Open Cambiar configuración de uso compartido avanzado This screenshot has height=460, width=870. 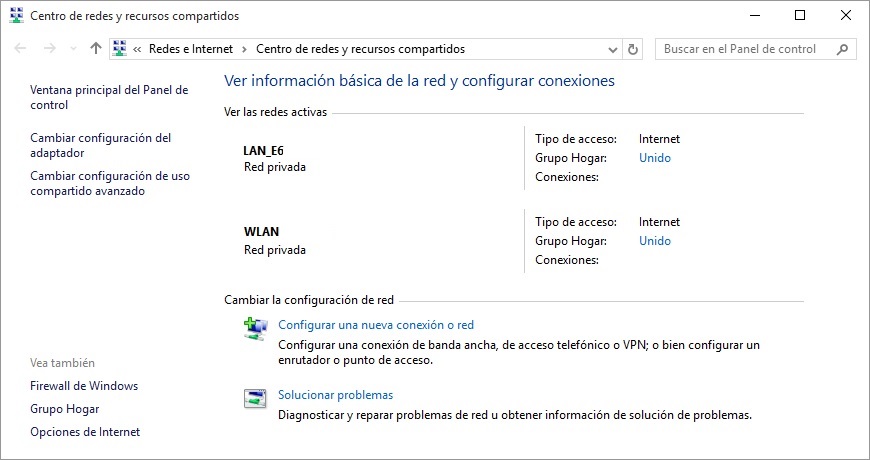110,183
